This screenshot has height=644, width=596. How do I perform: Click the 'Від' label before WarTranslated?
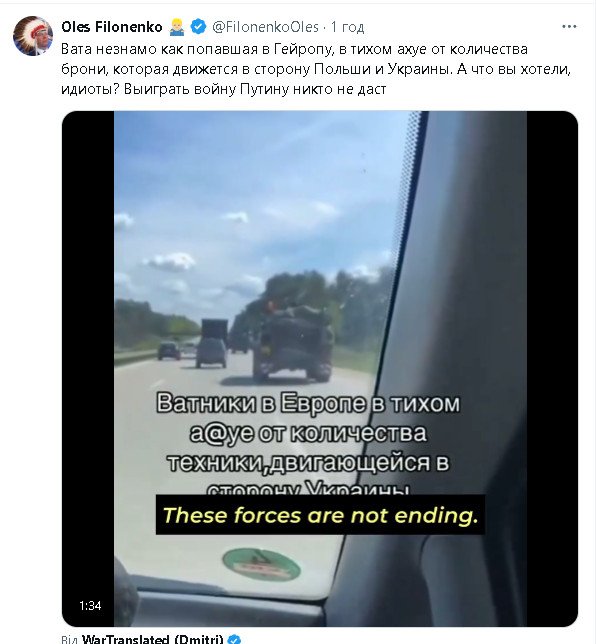pyautogui.click(x=69, y=639)
